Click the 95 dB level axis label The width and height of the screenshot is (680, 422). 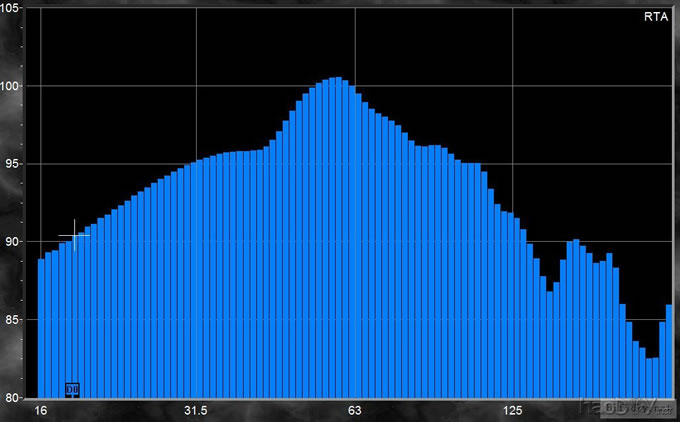[14, 164]
